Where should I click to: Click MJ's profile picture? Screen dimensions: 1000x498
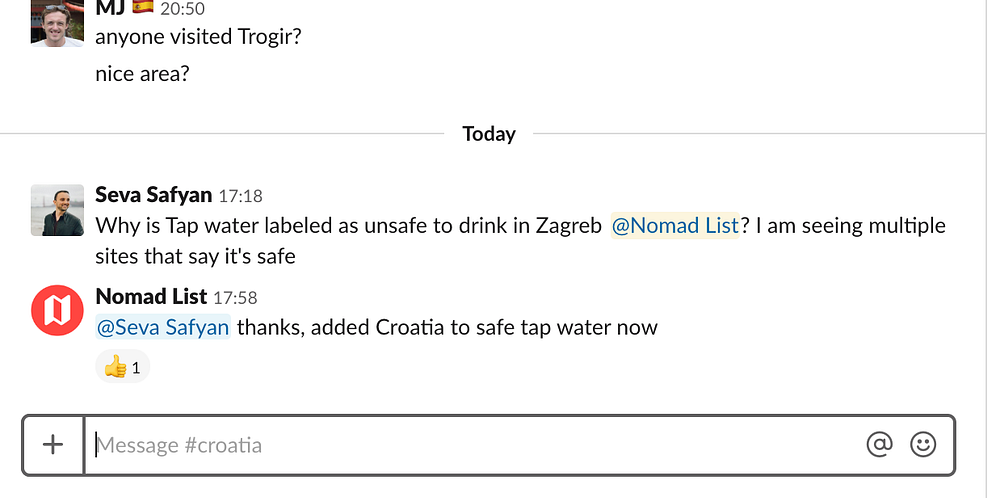tap(57, 22)
